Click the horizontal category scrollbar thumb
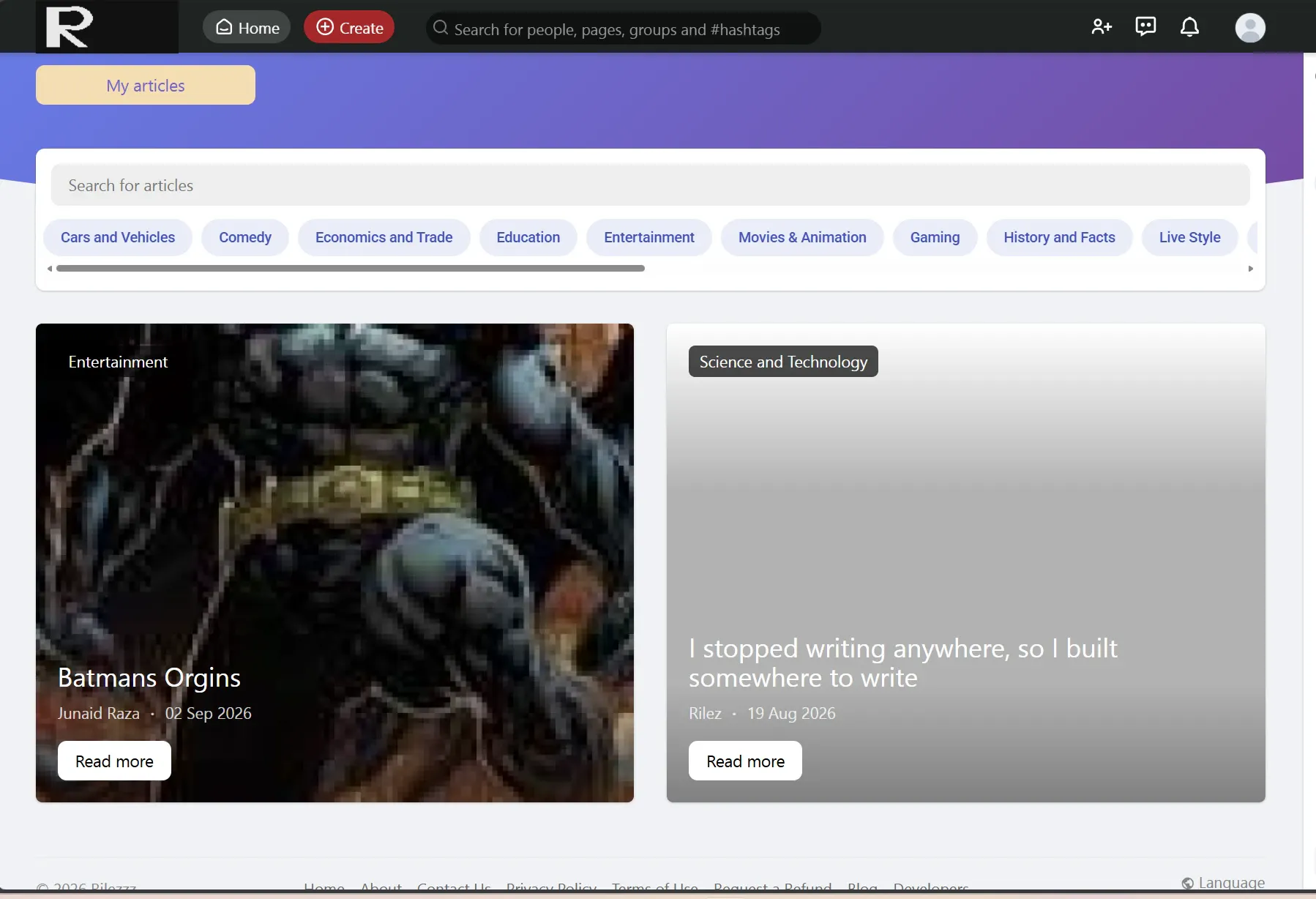Screen dimensions: 1316x899 pos(351,269)
